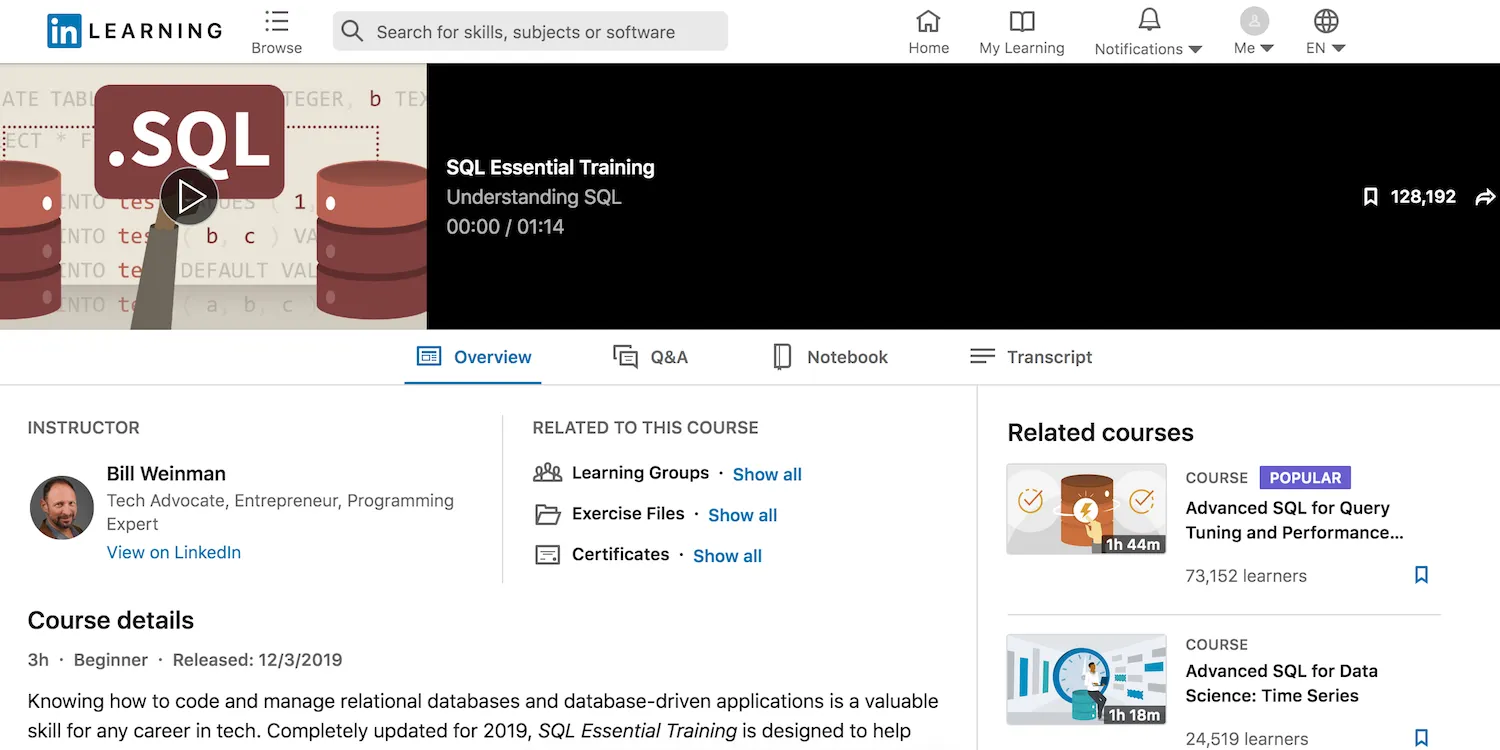
Task: Click View on LinkedIn link
Action: tap(174, 552)
